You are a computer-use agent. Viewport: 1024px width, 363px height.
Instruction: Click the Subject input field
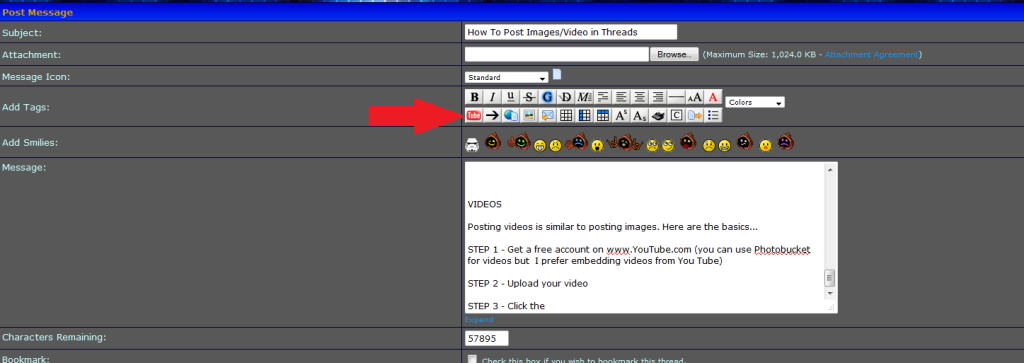[571, 32]
